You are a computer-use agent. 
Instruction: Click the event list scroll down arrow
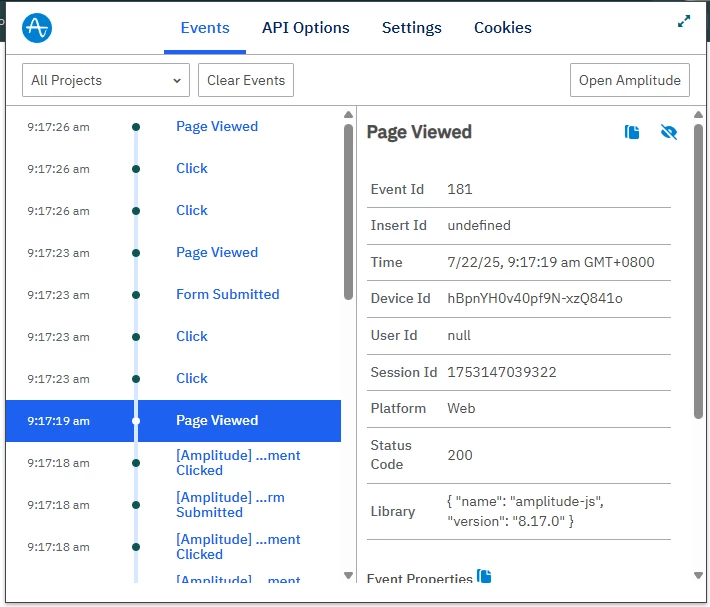[348, 575]
